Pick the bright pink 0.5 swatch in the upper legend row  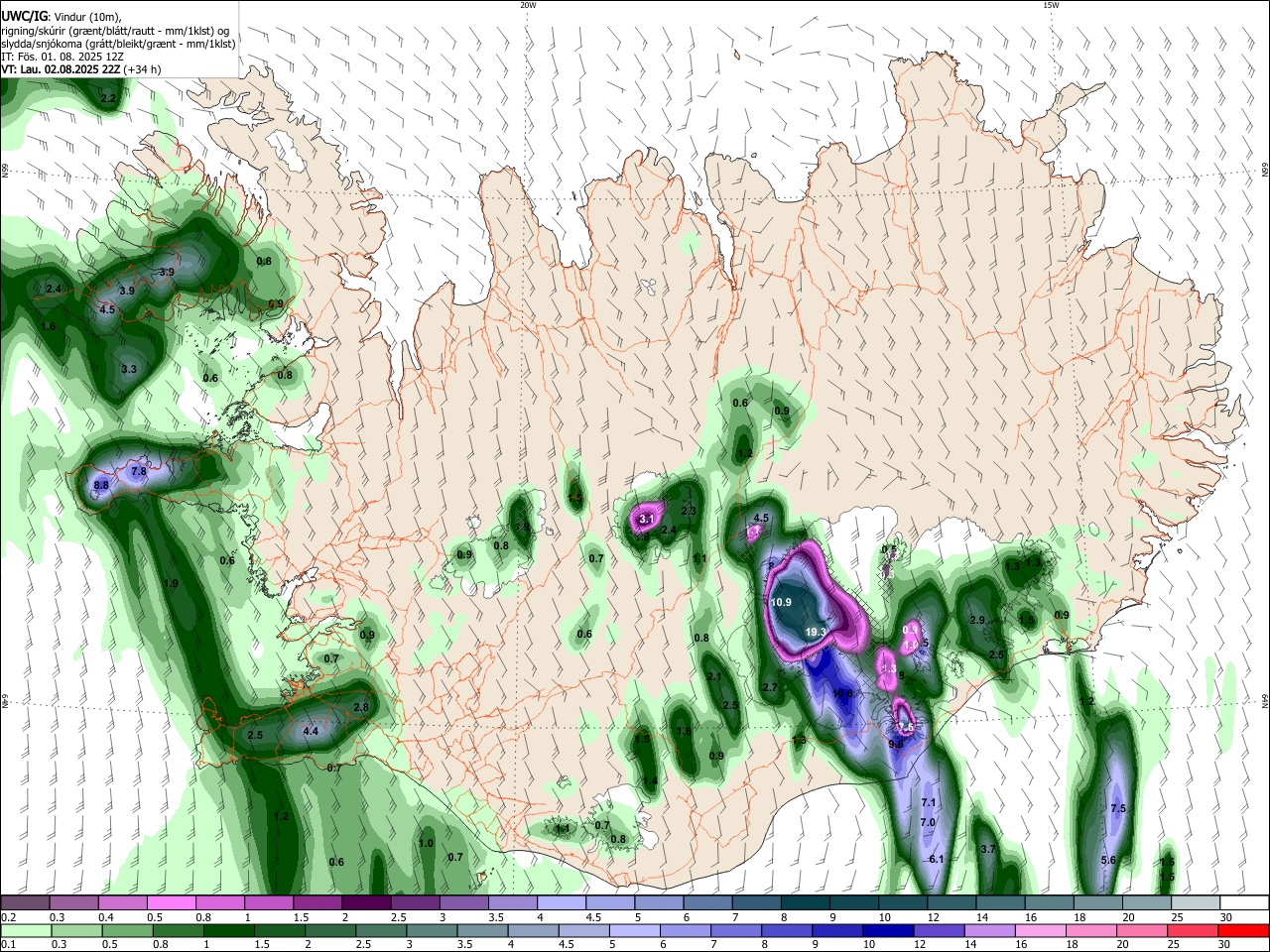coord(171,902)
